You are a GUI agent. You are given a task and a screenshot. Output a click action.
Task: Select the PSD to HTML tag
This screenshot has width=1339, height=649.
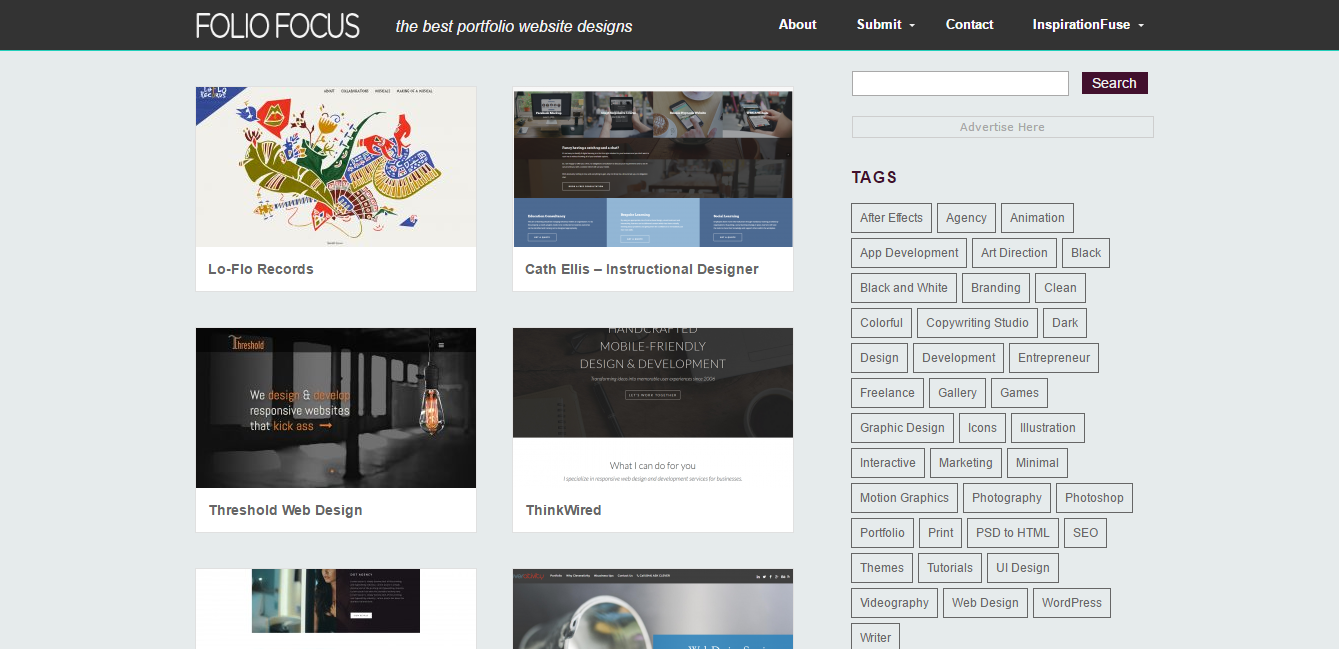coord(1012,533)
